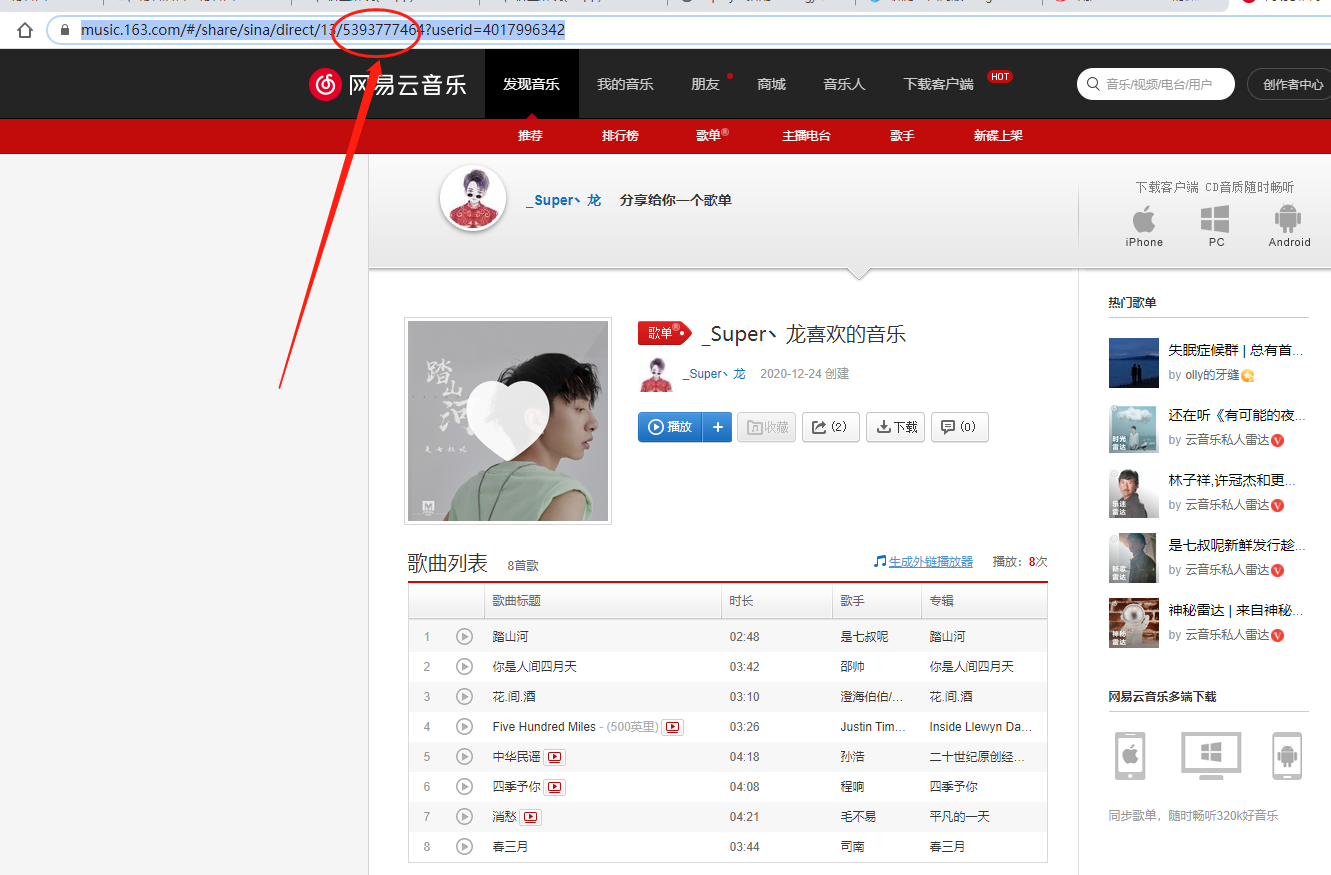
Task: Open the 音乐人 tab
Action: point(844,84)
